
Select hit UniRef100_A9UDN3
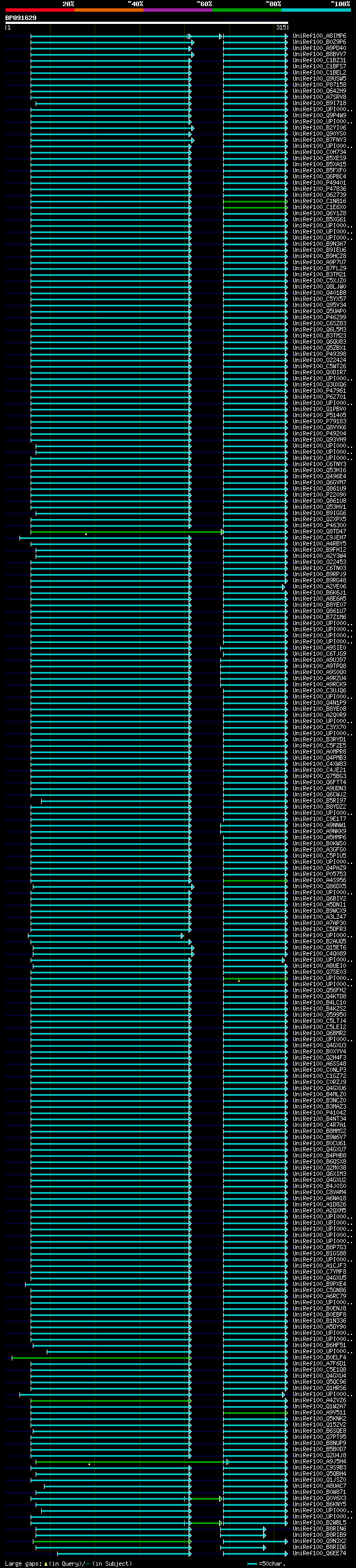(x=319, y=789)
